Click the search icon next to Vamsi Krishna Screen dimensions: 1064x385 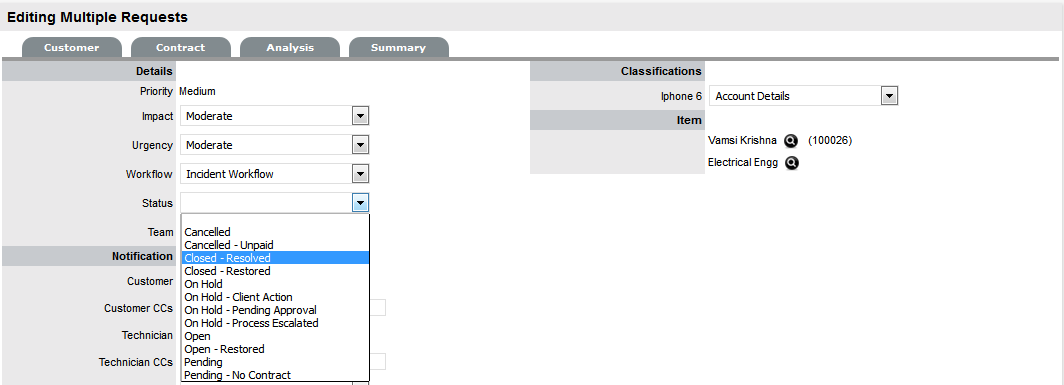791,141
